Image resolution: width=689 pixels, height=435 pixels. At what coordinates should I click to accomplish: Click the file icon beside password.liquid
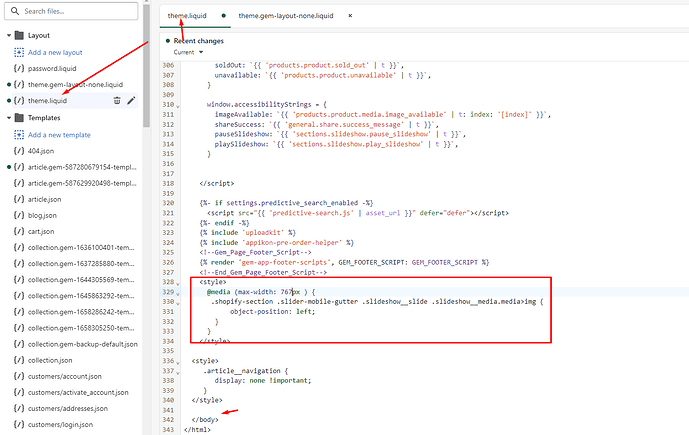pyautogui.click(x=20, y=68)
